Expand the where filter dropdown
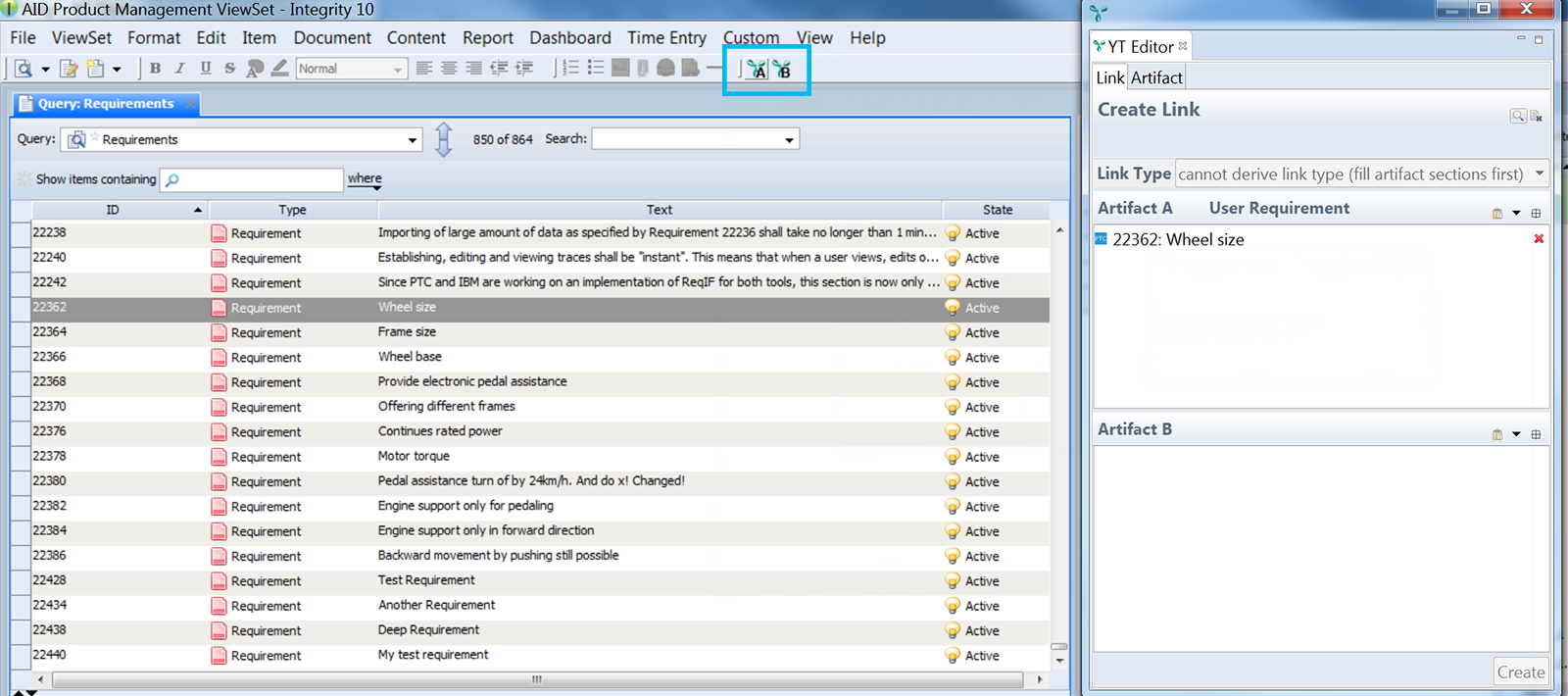Viewport: 1568px width, 696px height. tap(366, 179)
